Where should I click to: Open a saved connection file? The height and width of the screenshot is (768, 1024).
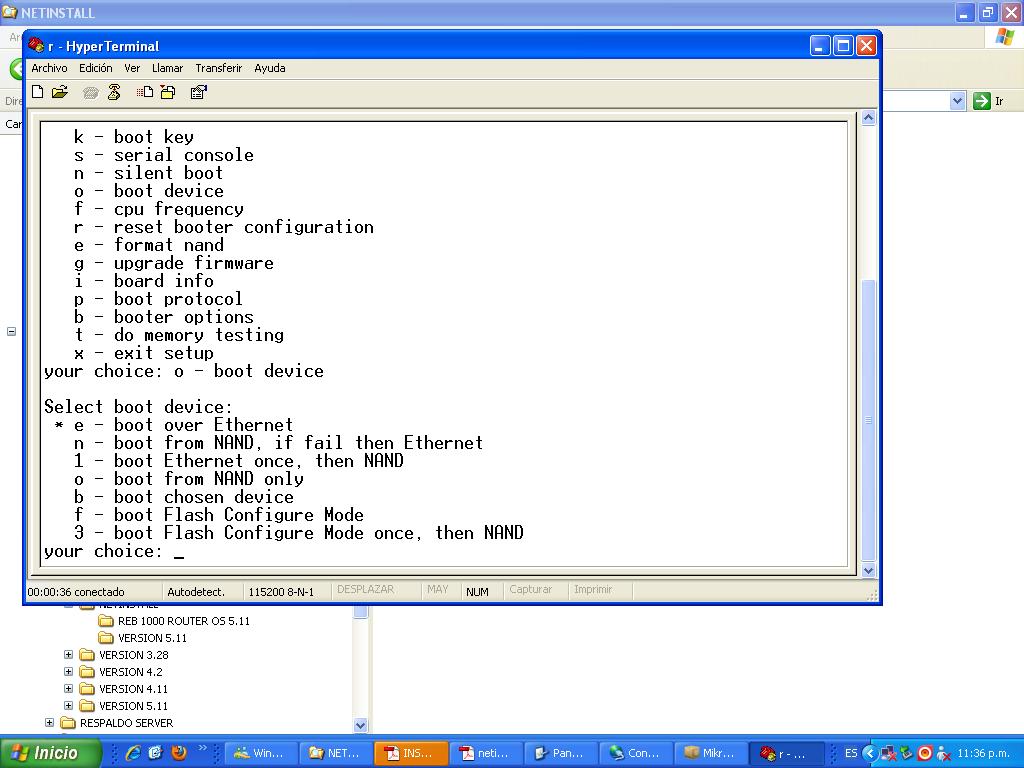(x=59, y=91)
